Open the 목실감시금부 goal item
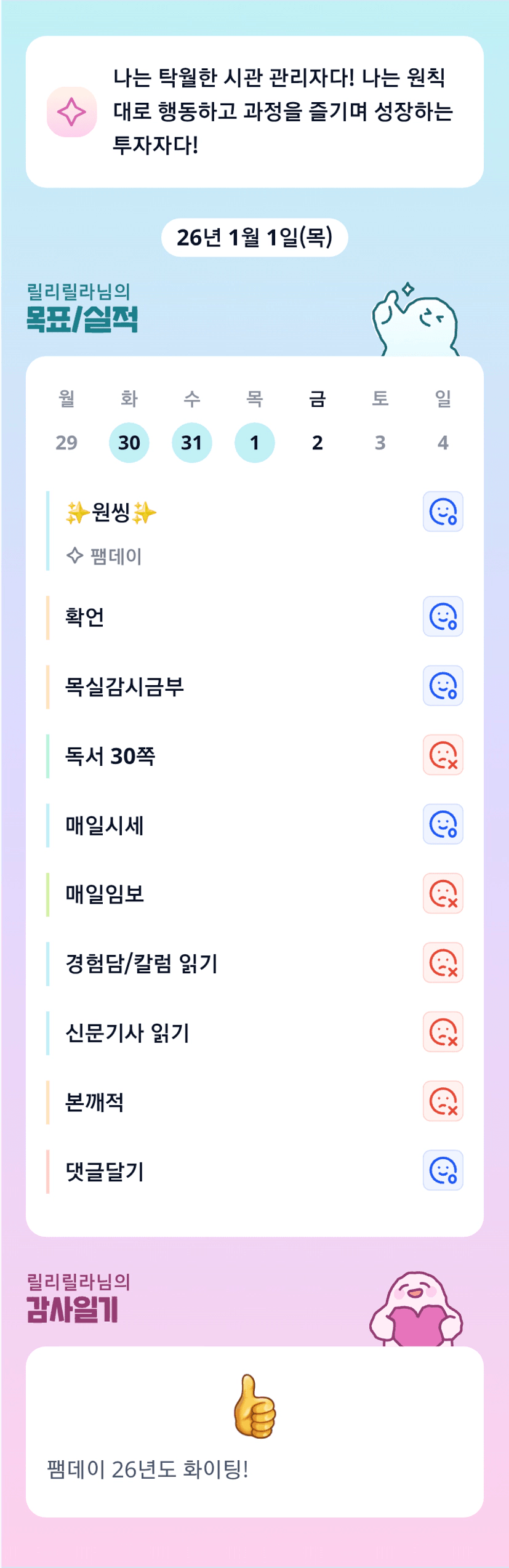 coord(125,686)
